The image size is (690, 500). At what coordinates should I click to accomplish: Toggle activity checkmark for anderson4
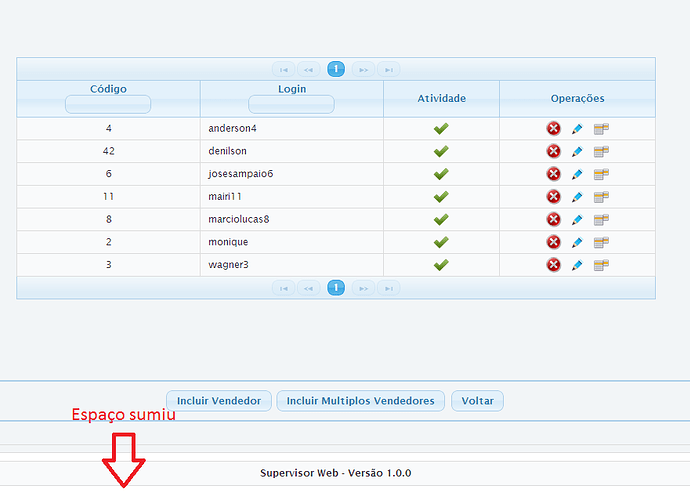coord(441,129)
